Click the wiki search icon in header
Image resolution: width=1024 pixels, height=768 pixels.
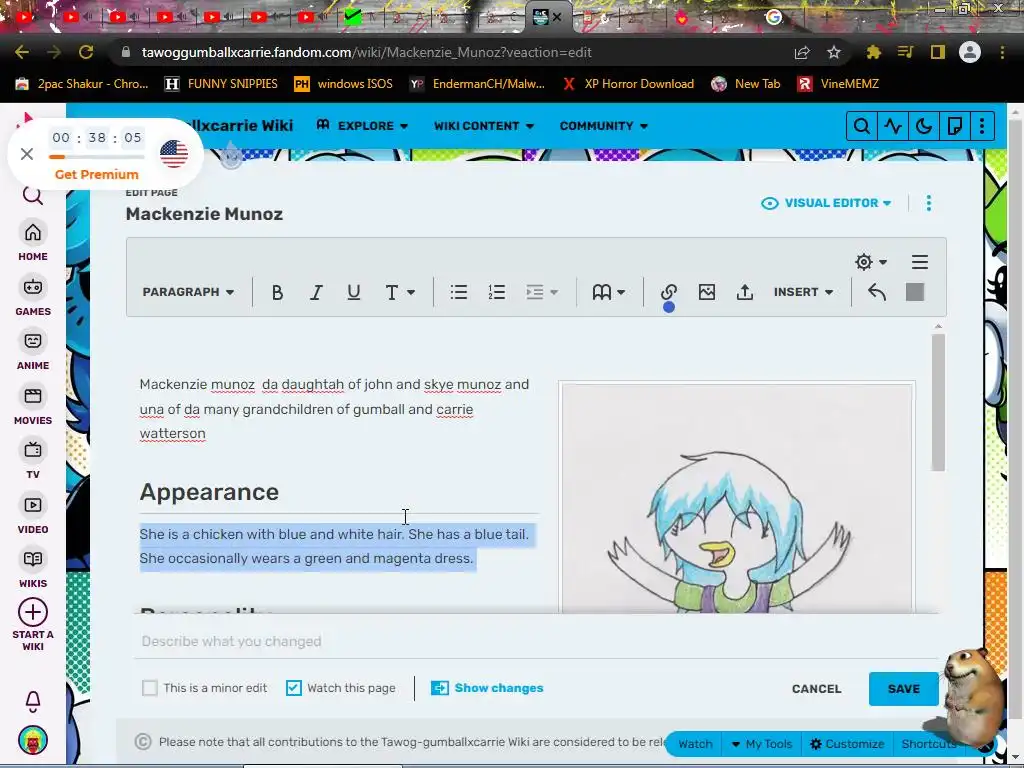coord(861,126)
